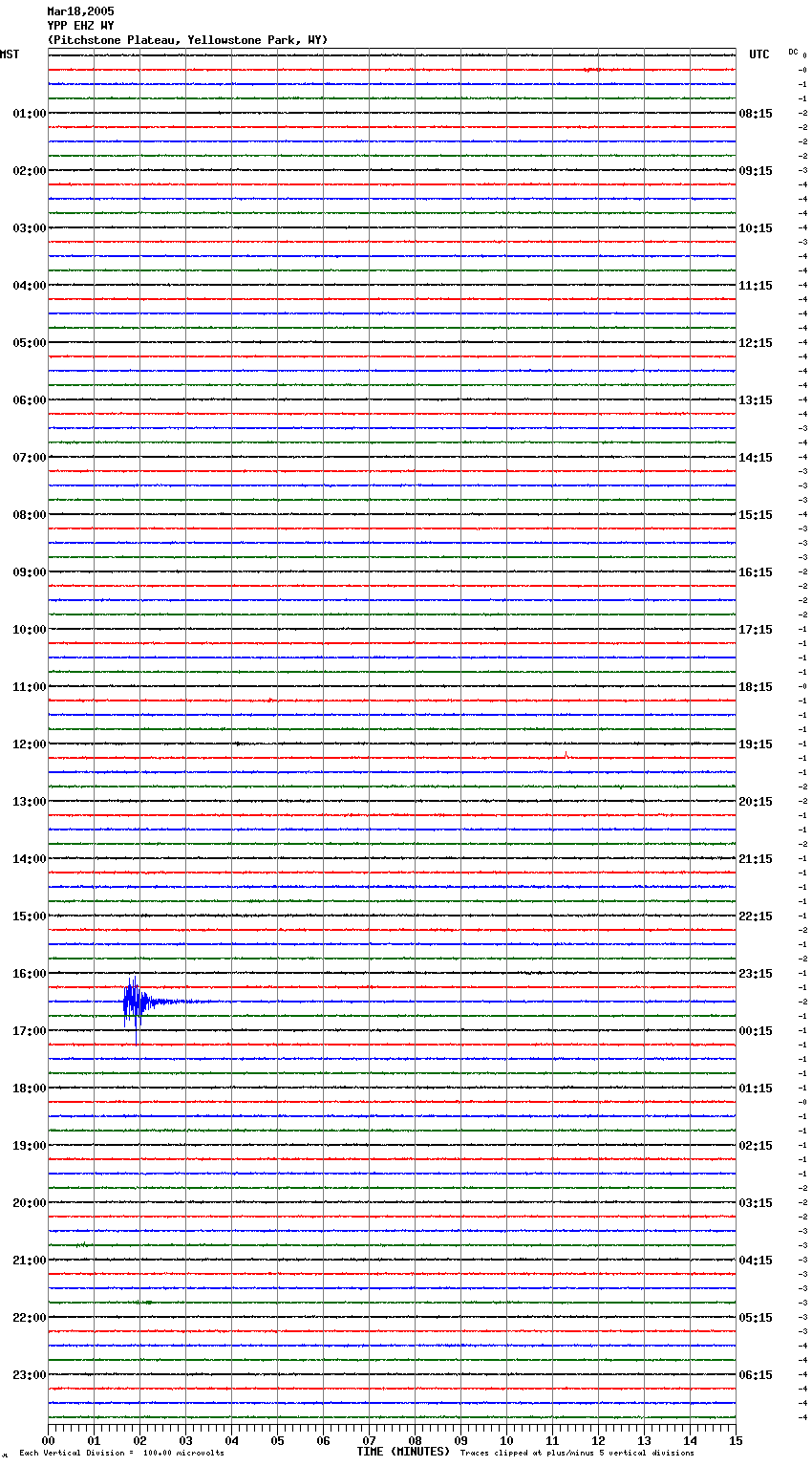Click the 11:15 UTC time label
Viewport: 812px width, 1466px height.
point(756,286)
